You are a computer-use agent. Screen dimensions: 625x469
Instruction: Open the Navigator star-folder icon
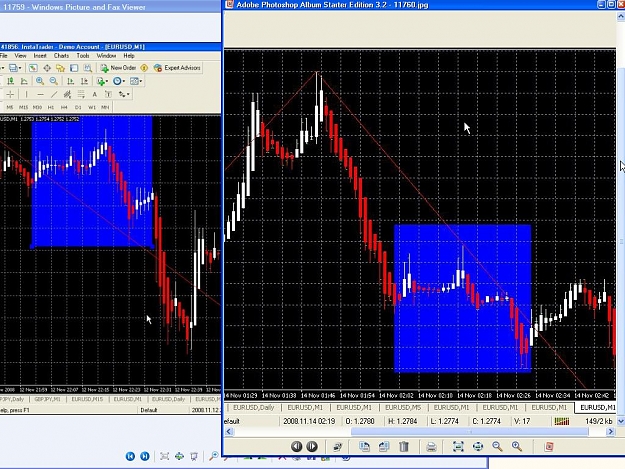61,68
